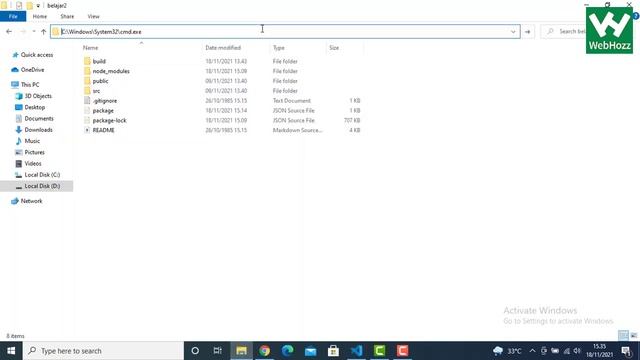The image size is (640, 360).
Task: Open Mail app from taskbar
Action: pos(310,351)
